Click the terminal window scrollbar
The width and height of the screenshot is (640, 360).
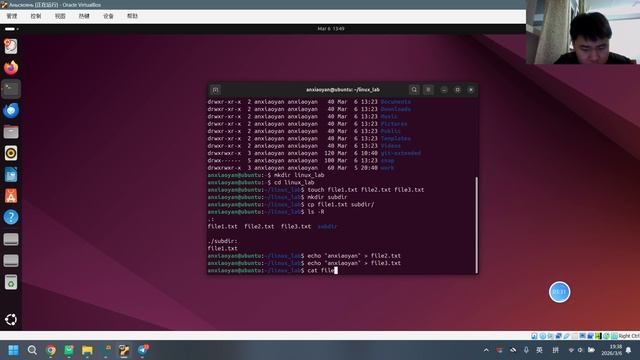click(476, 225)
